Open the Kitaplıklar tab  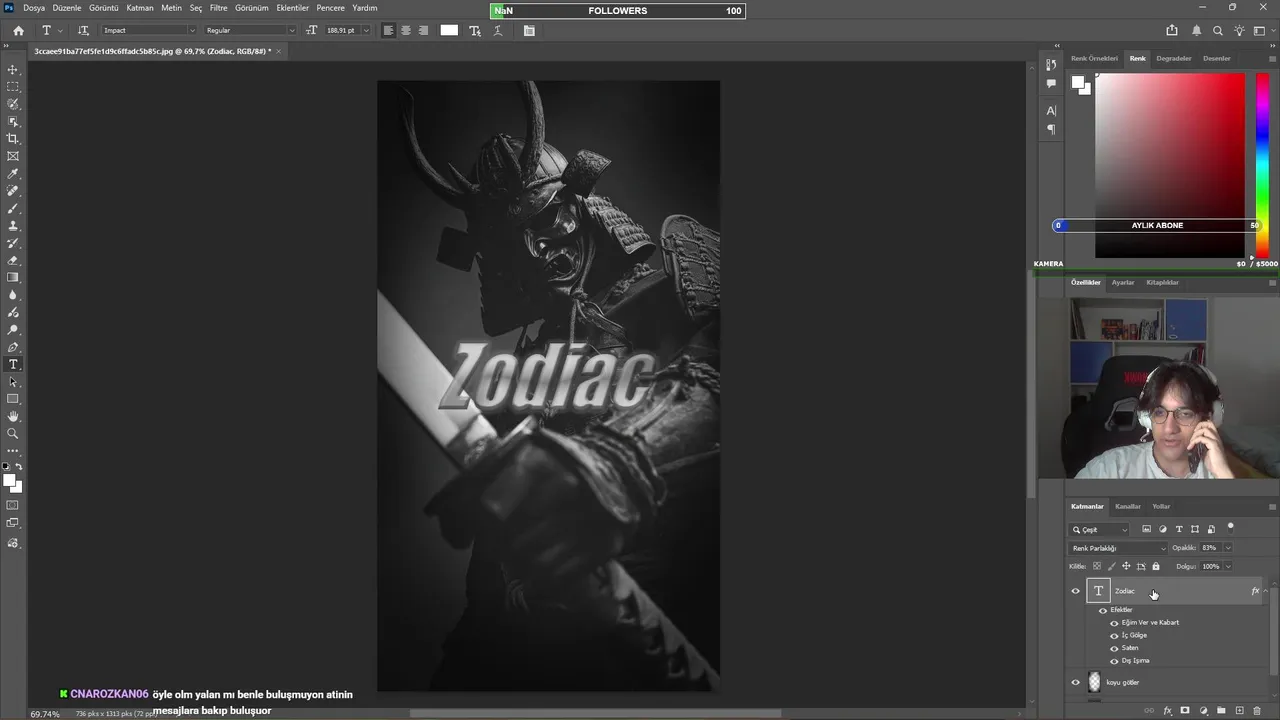tap(1162, 282)
